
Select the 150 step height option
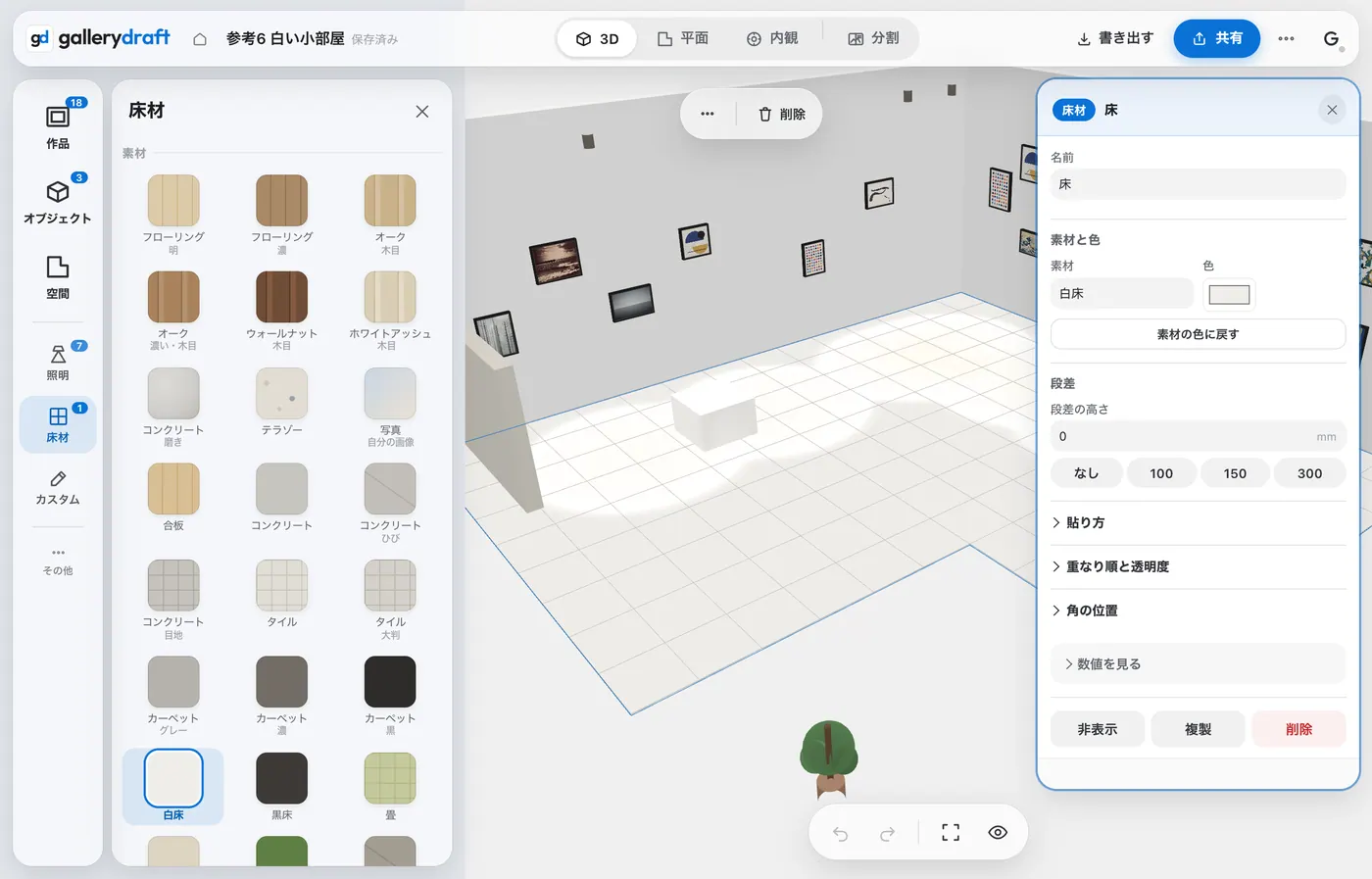[1235, 473]
